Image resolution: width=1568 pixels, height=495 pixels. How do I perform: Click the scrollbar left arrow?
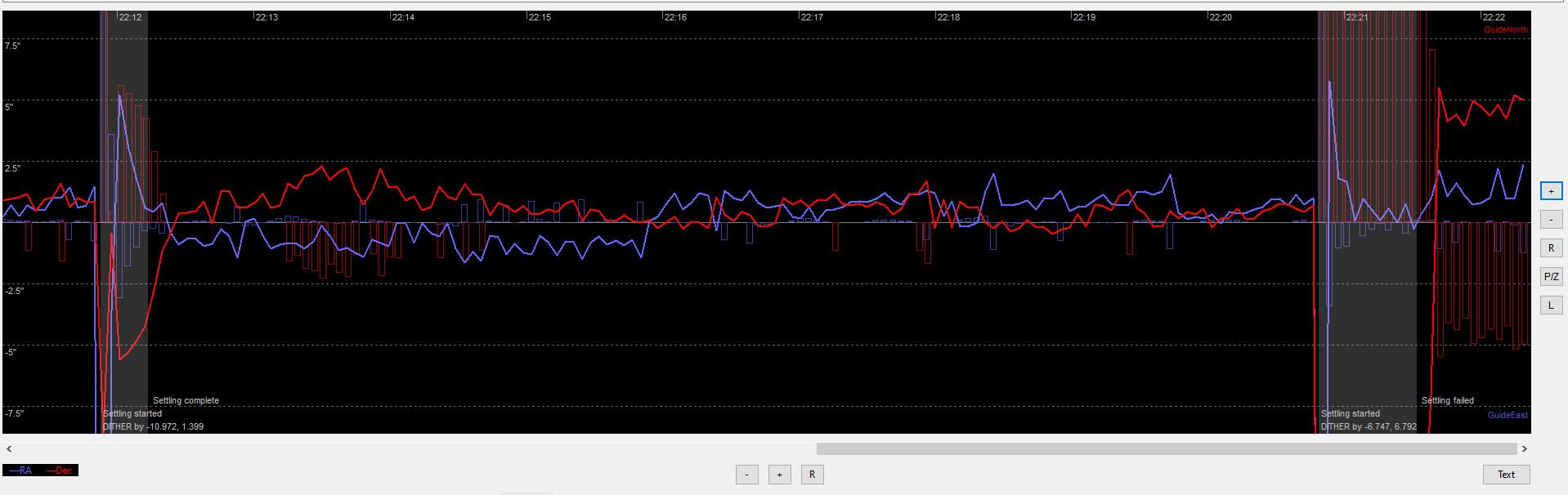point(8,448)
